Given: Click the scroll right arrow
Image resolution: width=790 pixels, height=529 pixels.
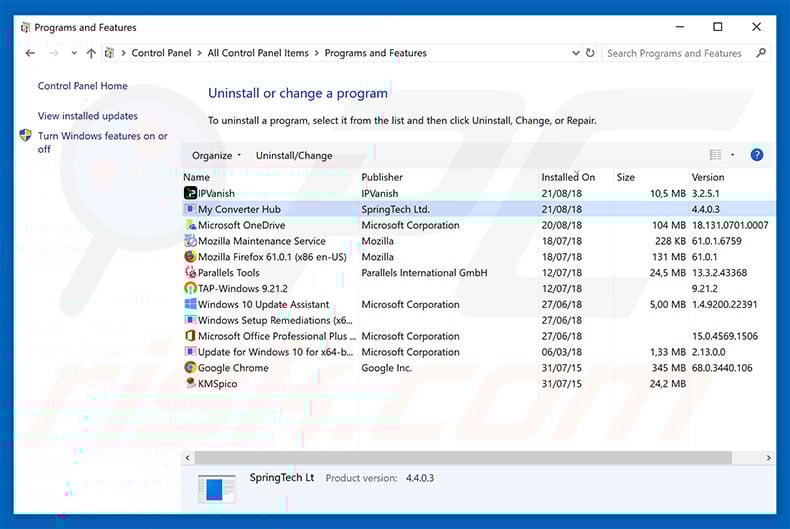Looking at the screenshot, I should click(768, 457).
